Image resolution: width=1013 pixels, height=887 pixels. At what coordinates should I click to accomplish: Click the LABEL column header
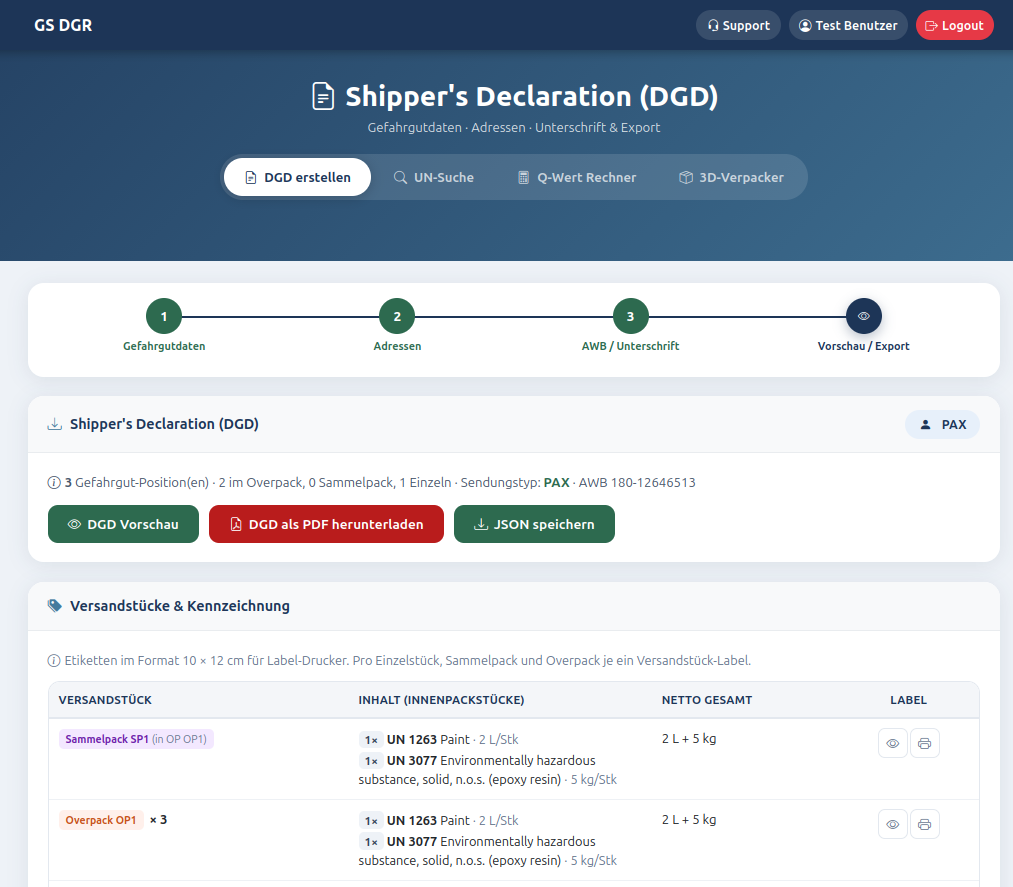(908, 700)
